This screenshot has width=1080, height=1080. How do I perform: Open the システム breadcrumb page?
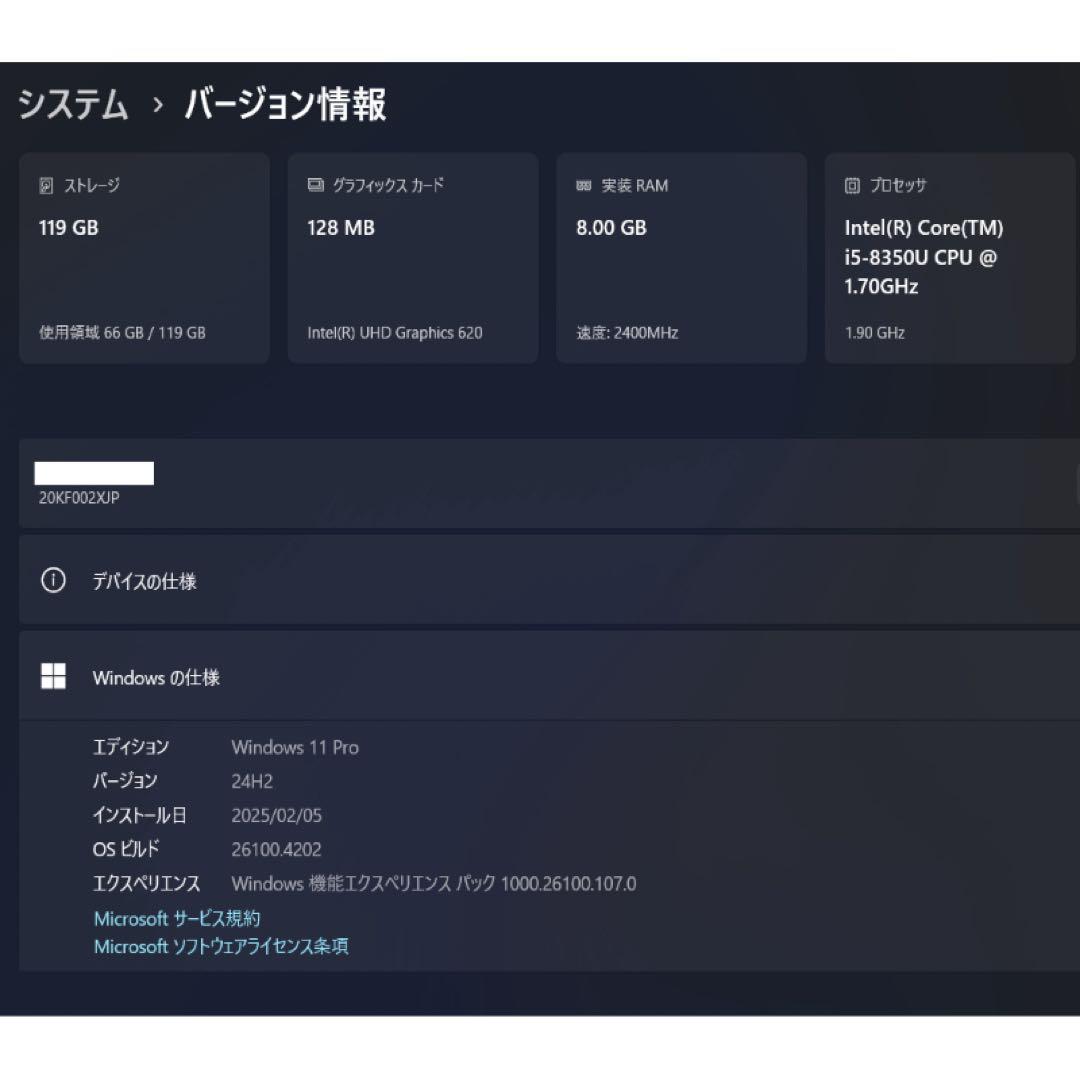coord(74,103)
